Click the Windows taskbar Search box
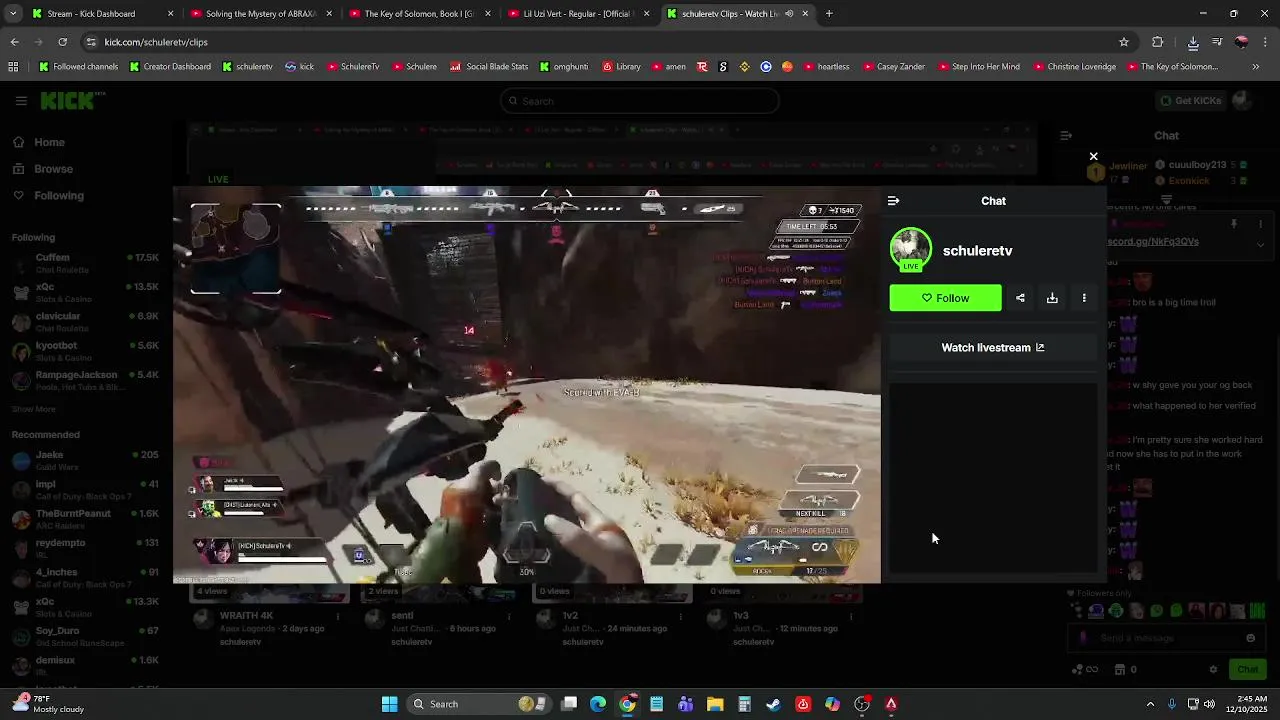This screenshot has width=1280, height=720. click(x=480, y=704)
